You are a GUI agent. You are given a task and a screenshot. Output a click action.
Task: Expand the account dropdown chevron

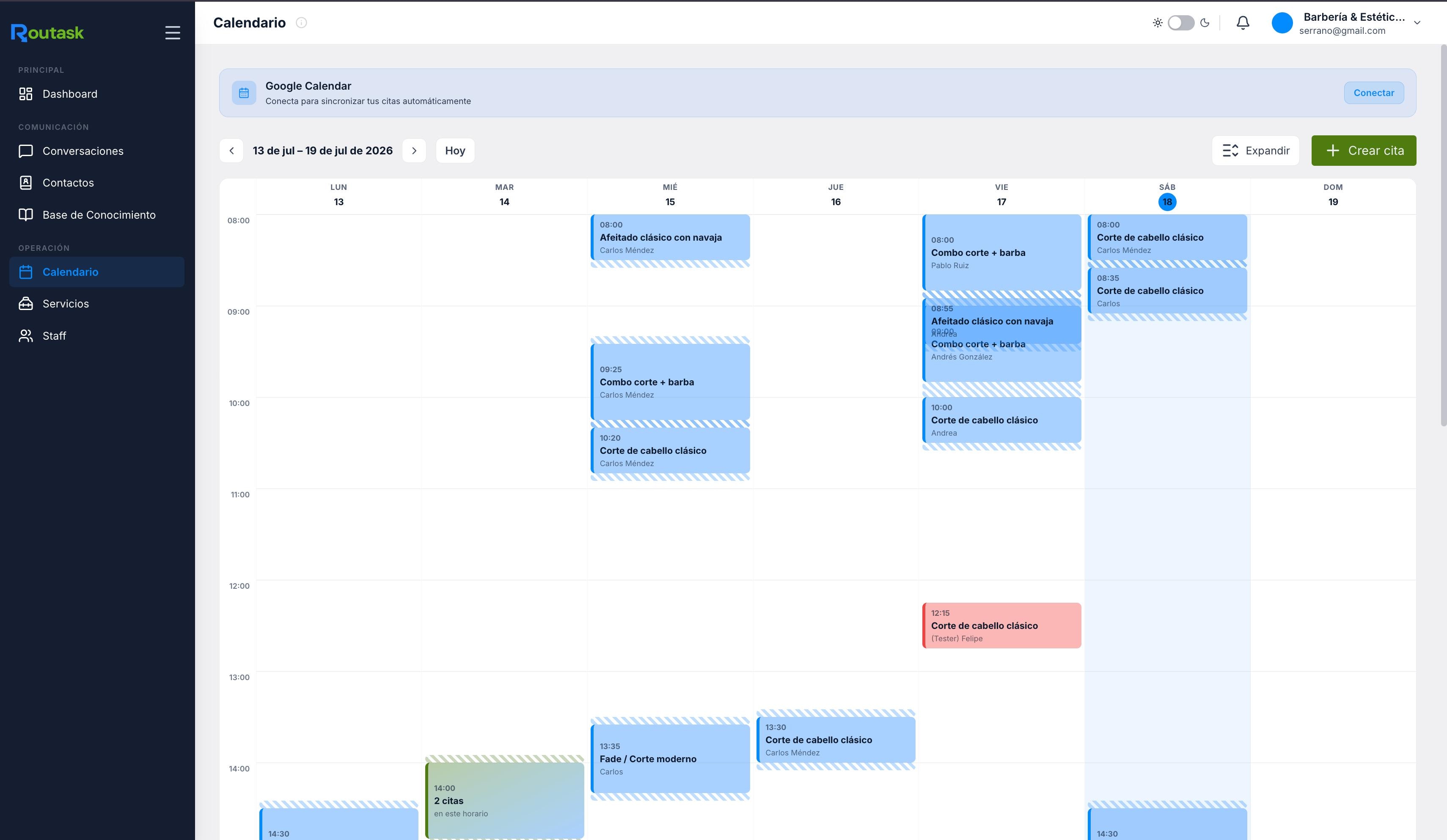coord(1417,23)
